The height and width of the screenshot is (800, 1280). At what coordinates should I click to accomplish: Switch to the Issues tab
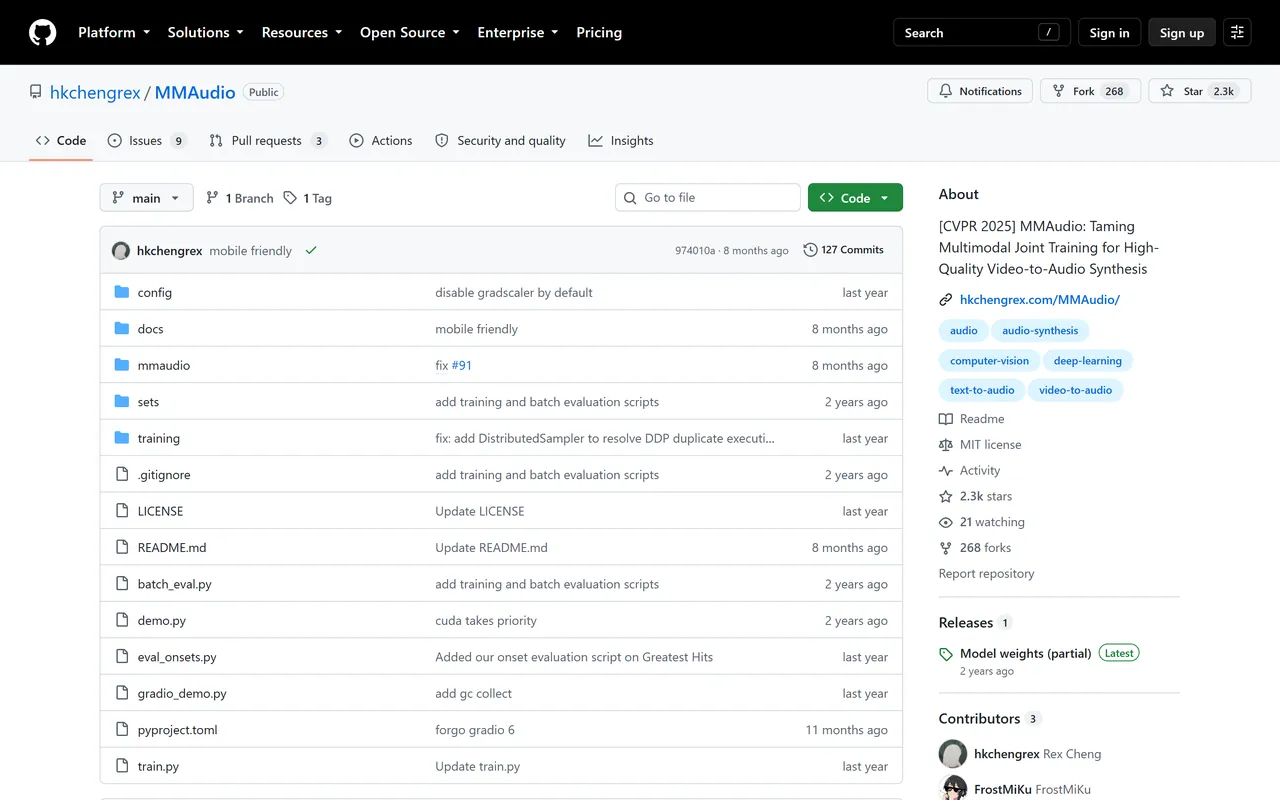point(147,141)
